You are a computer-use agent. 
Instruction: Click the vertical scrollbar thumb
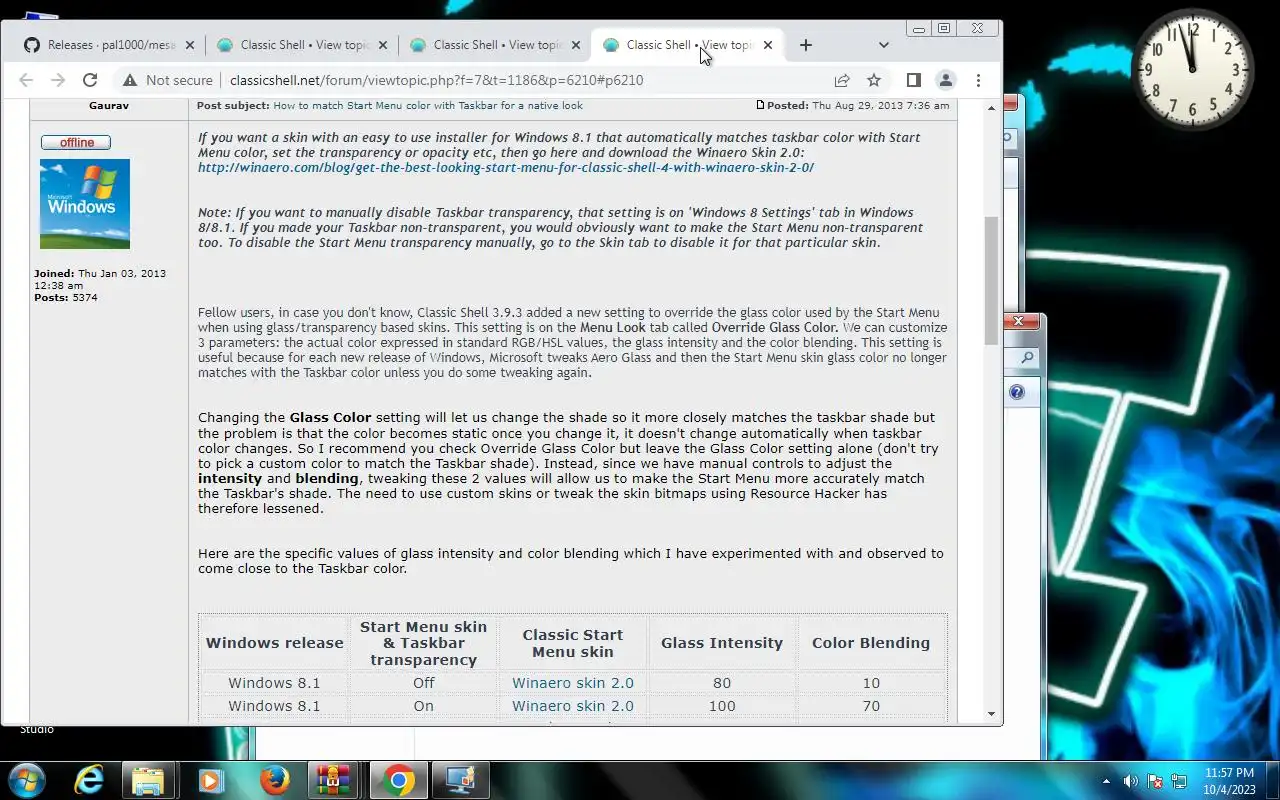pyautogui.click(x=992, y=281)
